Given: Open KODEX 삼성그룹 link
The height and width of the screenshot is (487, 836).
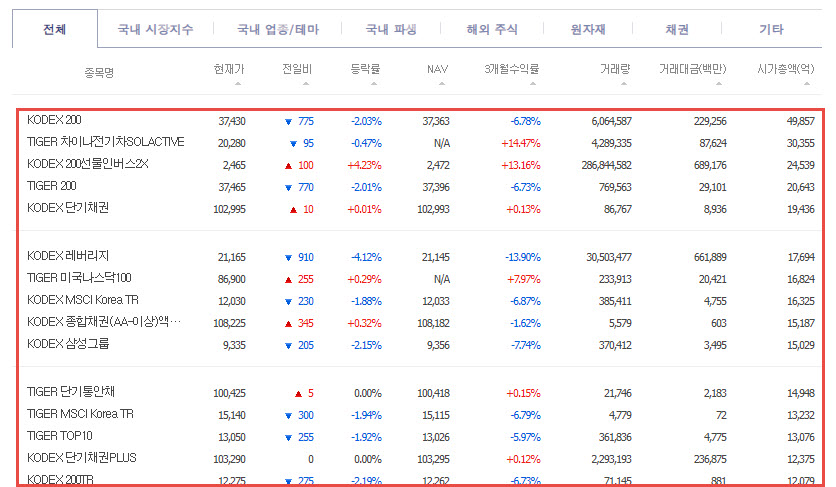Looking at the screenshot, I should pyautogui.click(x=68, y=344).
